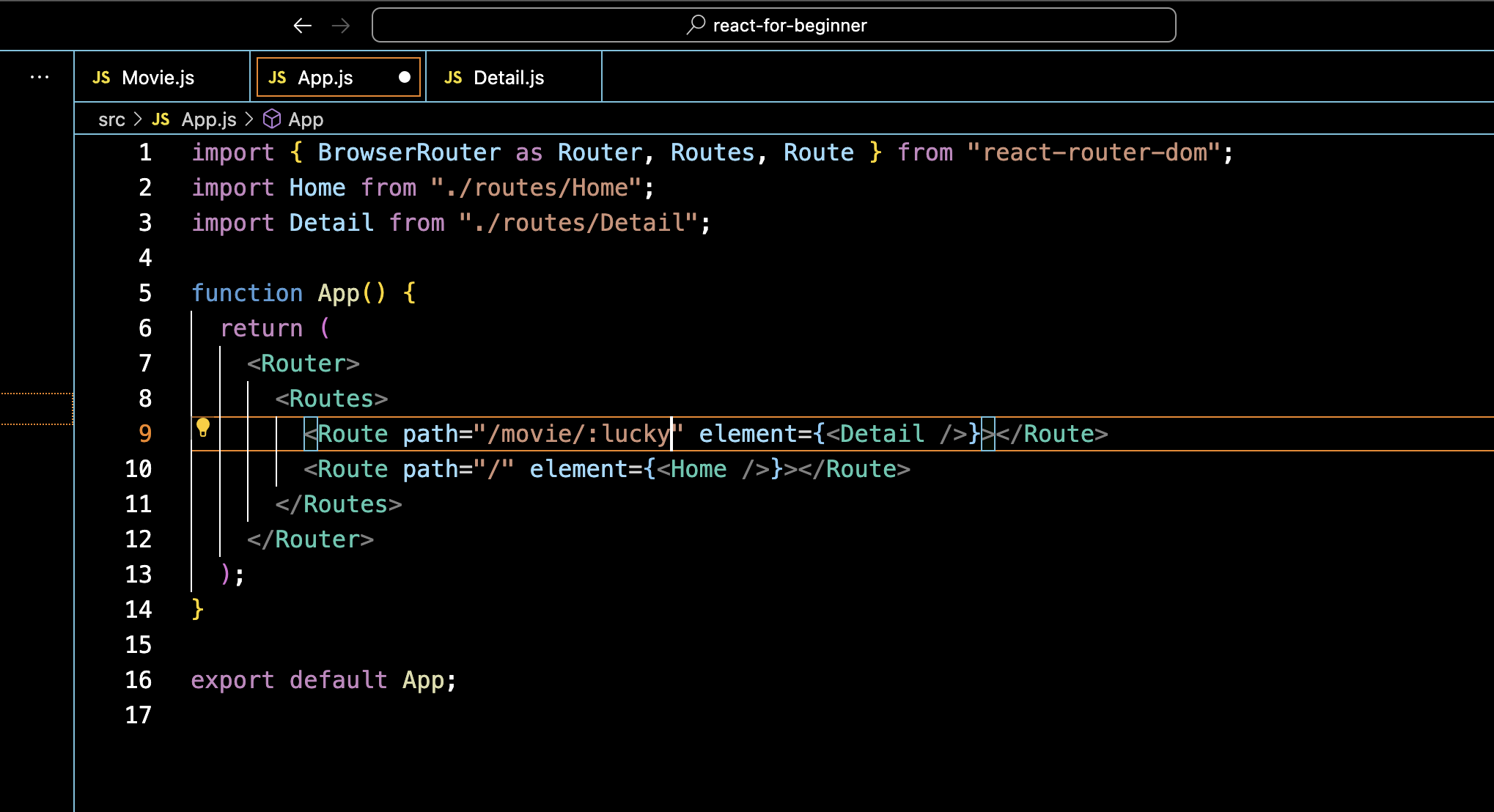
Task: Open the App.js breadcrumb dropdown
Action: [209, 119]
